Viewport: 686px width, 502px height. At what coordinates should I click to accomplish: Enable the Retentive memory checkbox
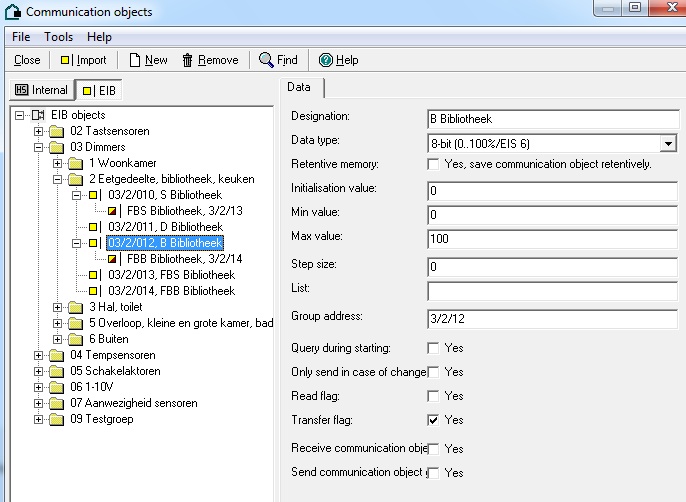433,164
